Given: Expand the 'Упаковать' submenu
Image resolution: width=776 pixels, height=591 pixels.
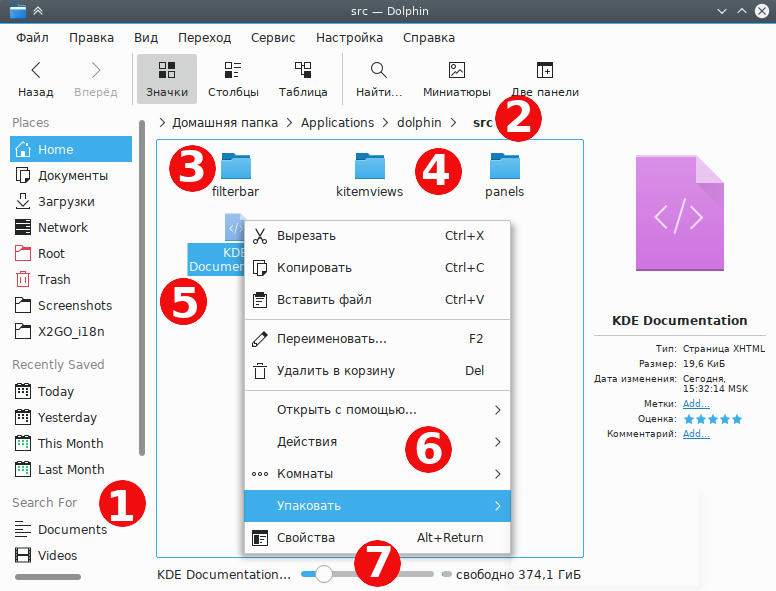Looking at the screenshot, I should [x=378, y=506].
